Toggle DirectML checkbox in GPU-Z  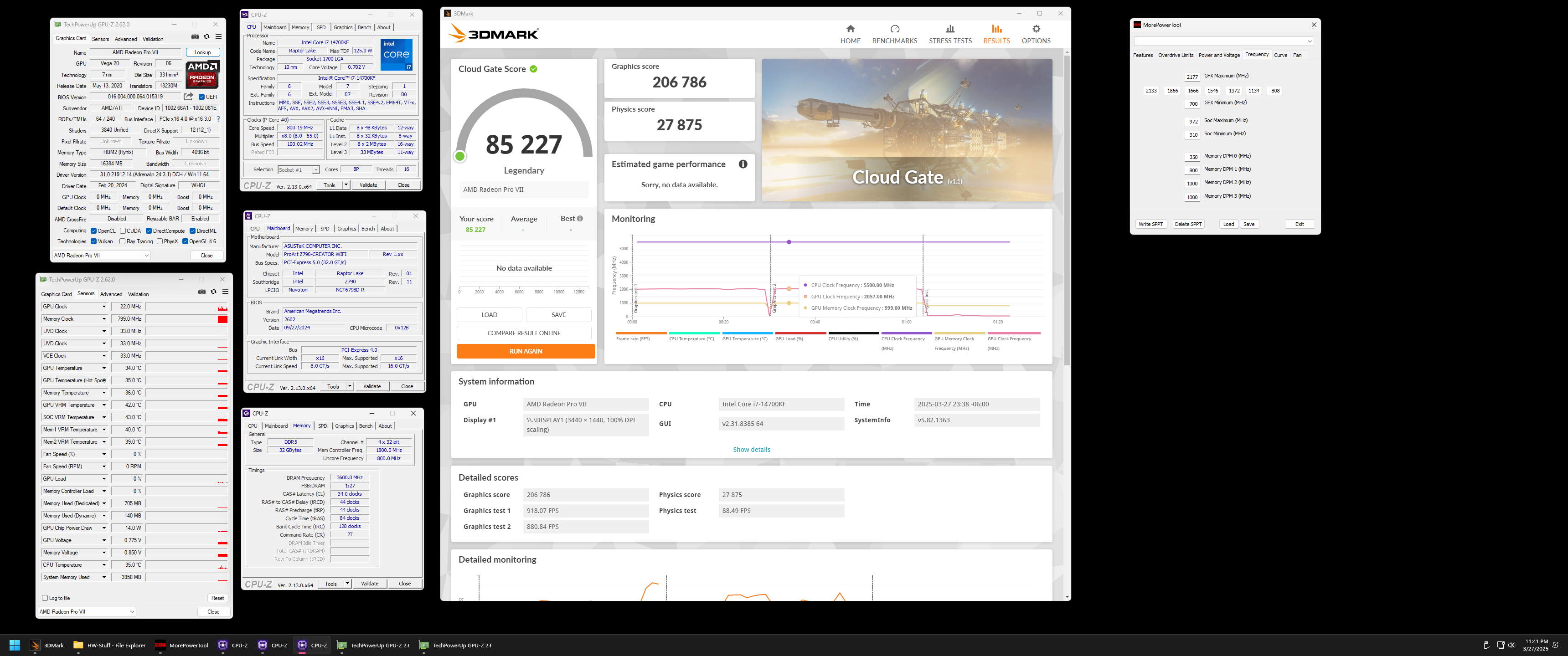click(192, 231)
